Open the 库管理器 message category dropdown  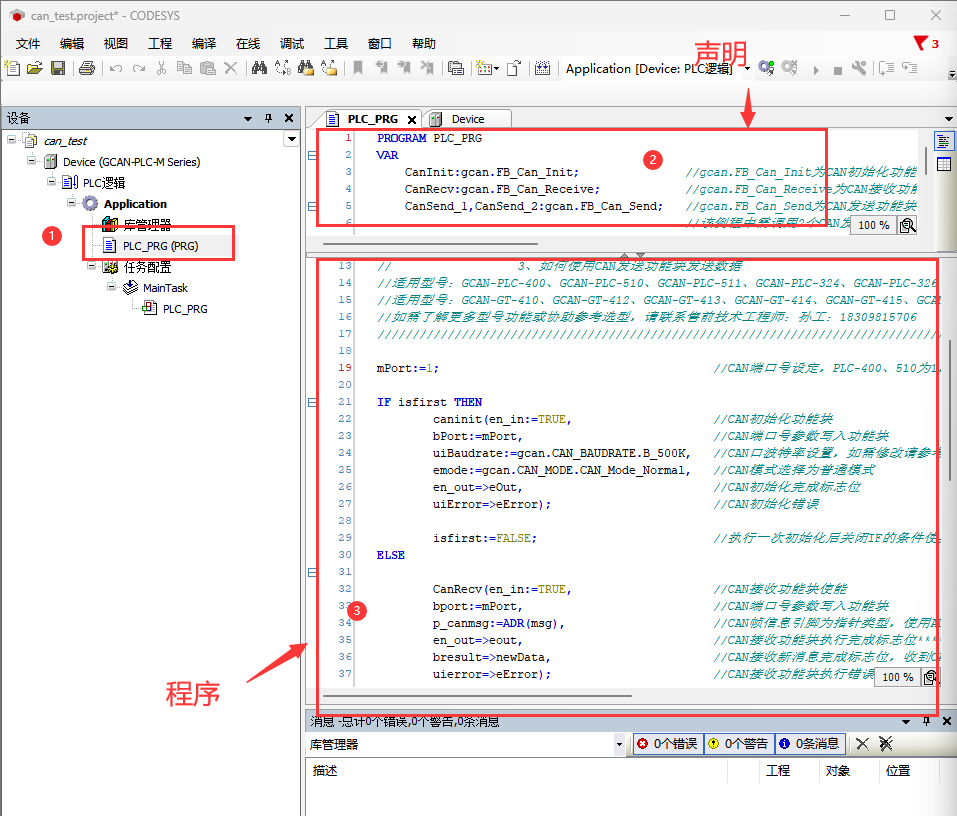coord(620,743)
